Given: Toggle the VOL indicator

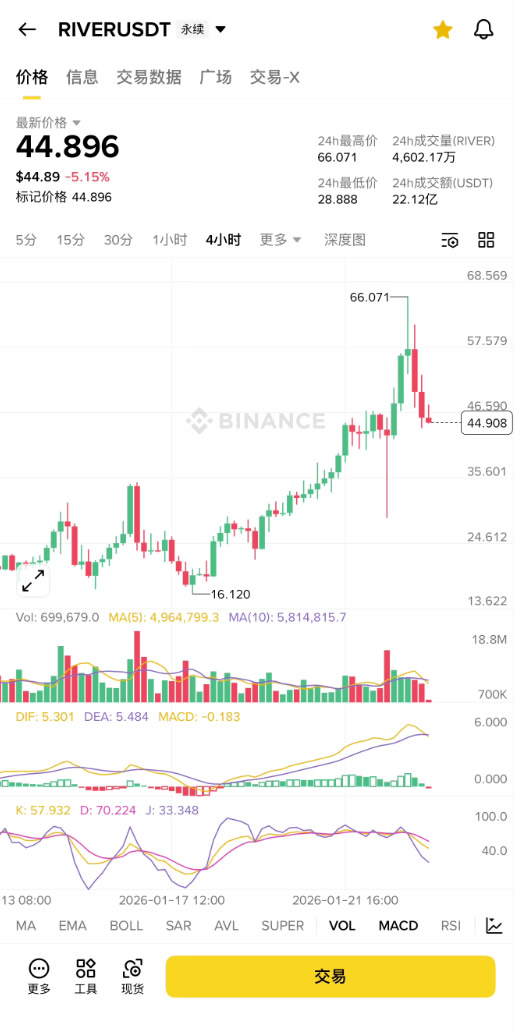Looking at the screenshot, I should coord(342,926).
